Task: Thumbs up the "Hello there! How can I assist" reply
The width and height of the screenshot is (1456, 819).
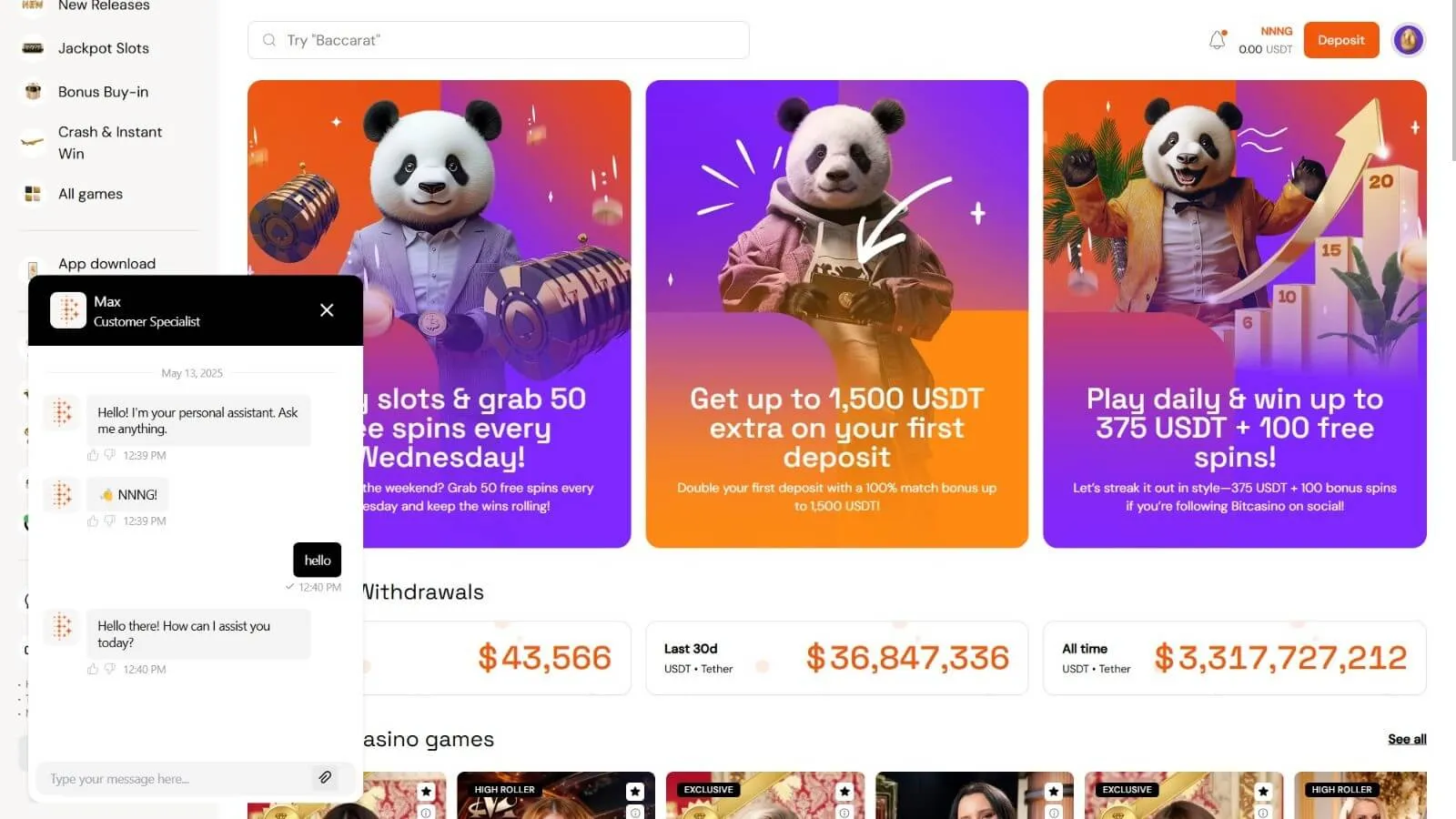Action: (93, 669)
